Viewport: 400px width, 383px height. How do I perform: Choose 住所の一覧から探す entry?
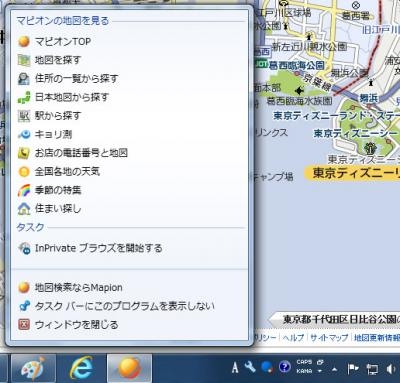tap(130, 79)
